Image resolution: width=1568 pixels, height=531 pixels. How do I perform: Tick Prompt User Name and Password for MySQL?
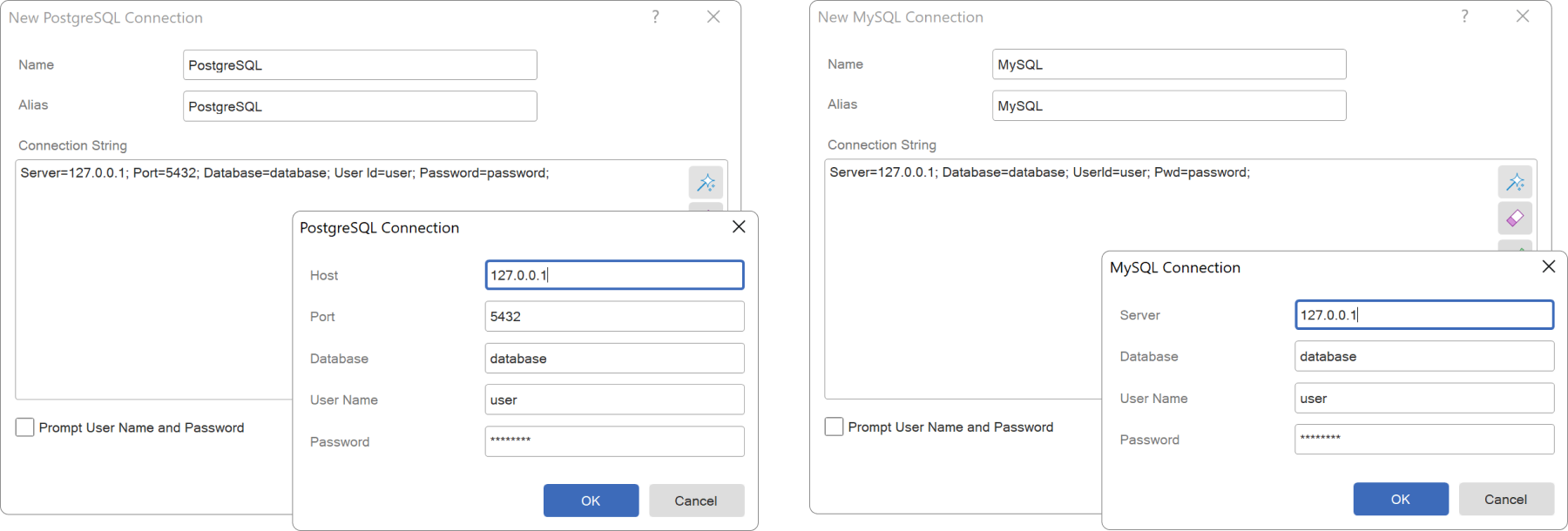tap(835, 427)
